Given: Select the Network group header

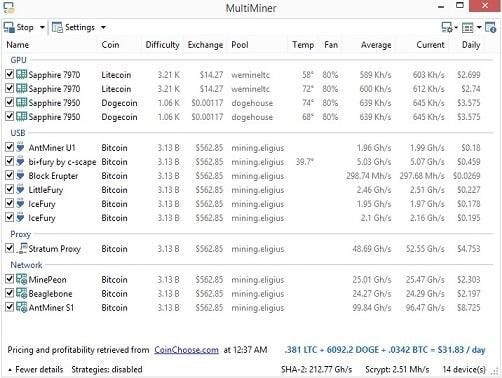Looking at the screenshot, I should [x=26, y=265].
